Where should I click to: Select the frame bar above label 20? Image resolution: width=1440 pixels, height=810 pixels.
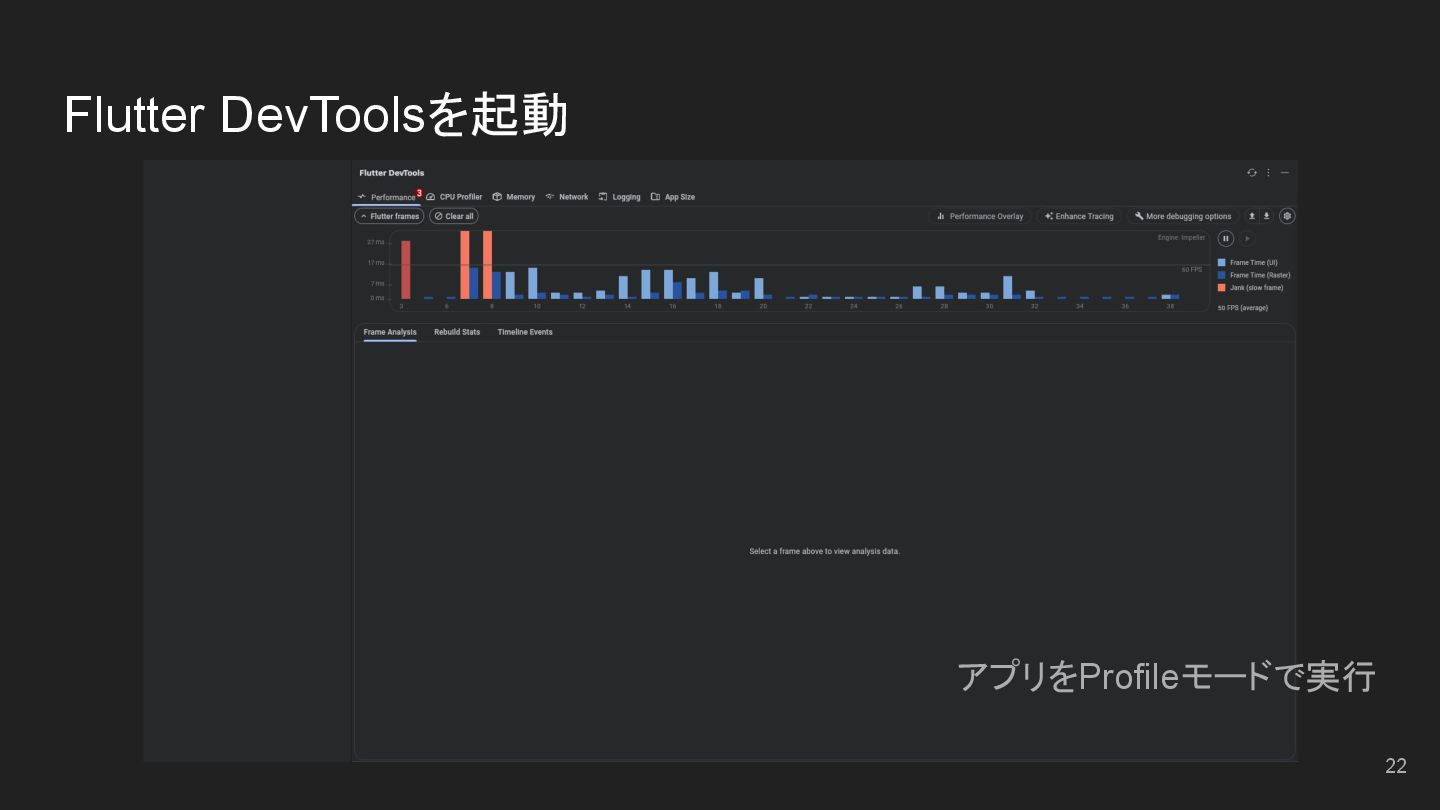tap(759, 289)
